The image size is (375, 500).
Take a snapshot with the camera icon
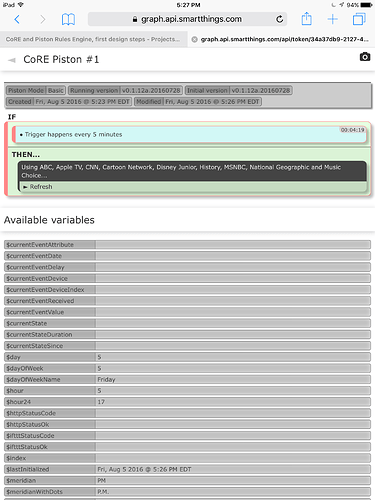[x=365, y=57]
